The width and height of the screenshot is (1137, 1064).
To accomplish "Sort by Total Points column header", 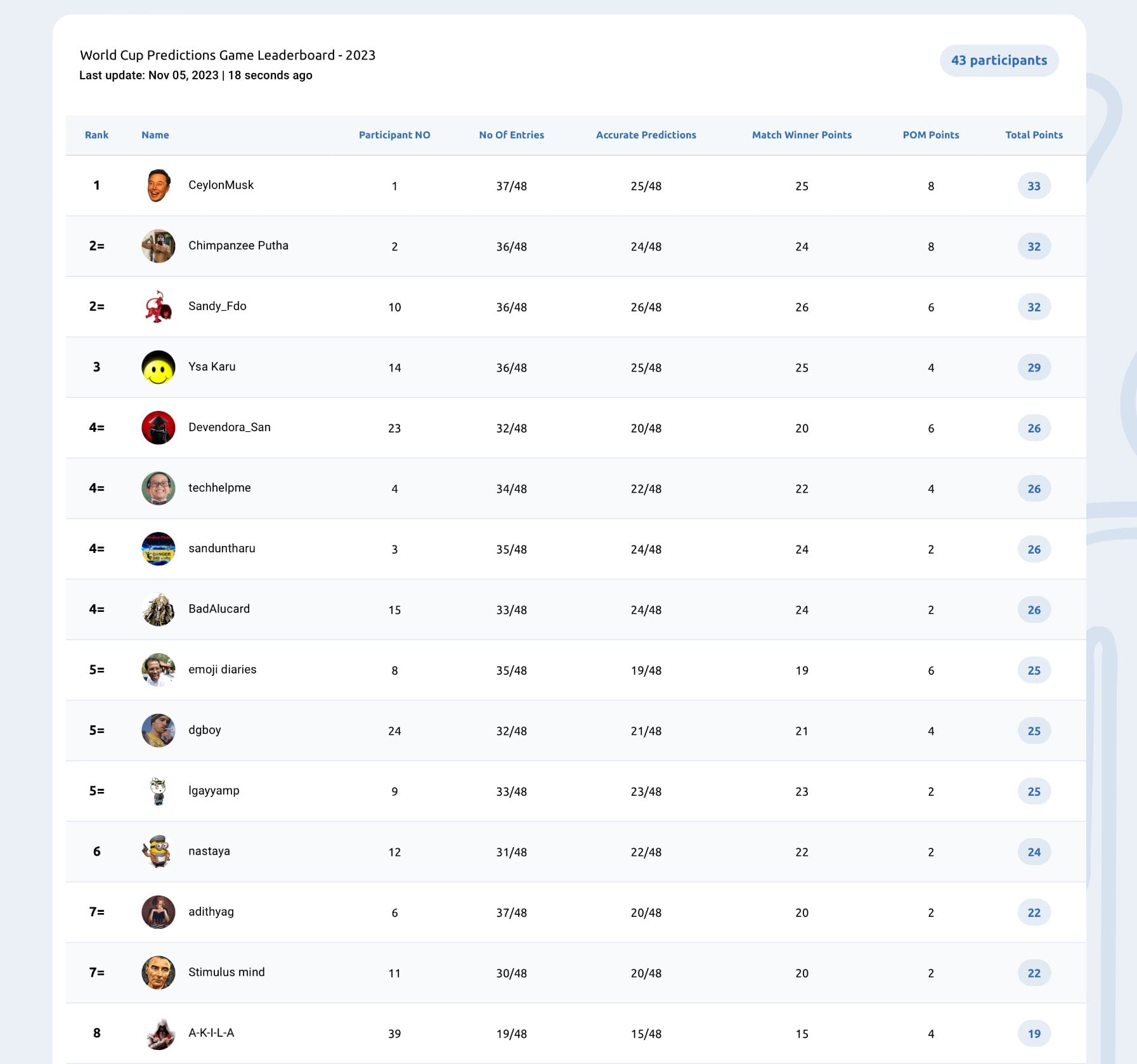I will 1034,135.
